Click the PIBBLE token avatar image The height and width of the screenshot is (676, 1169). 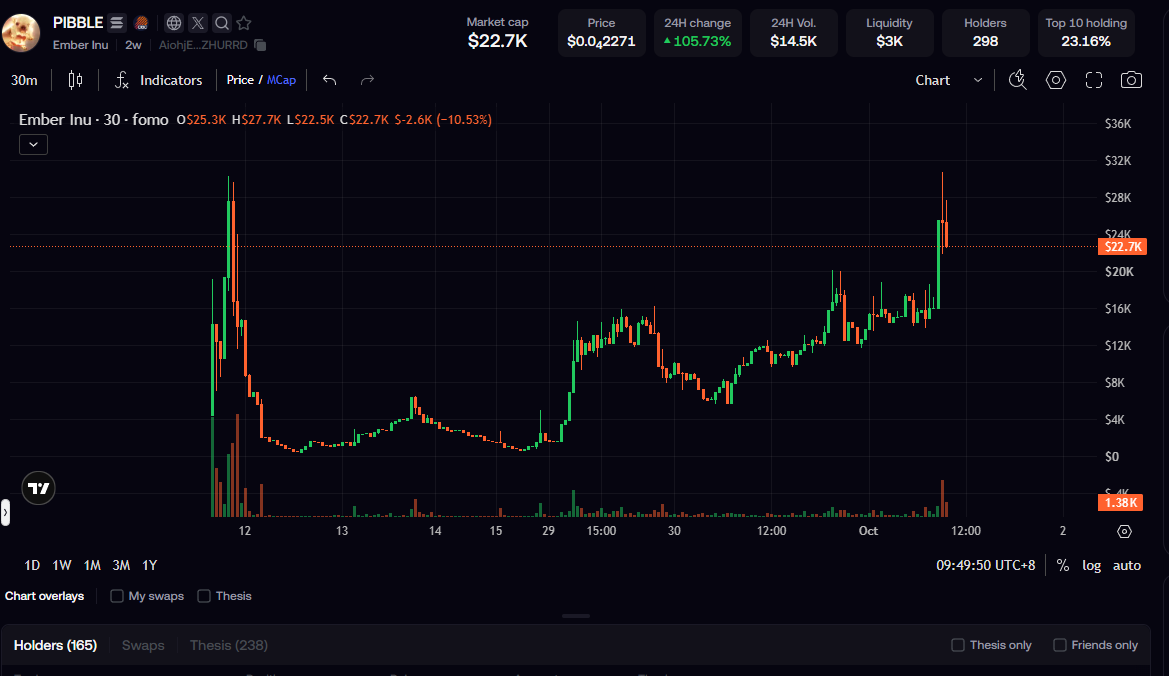[x=21, y=32]
